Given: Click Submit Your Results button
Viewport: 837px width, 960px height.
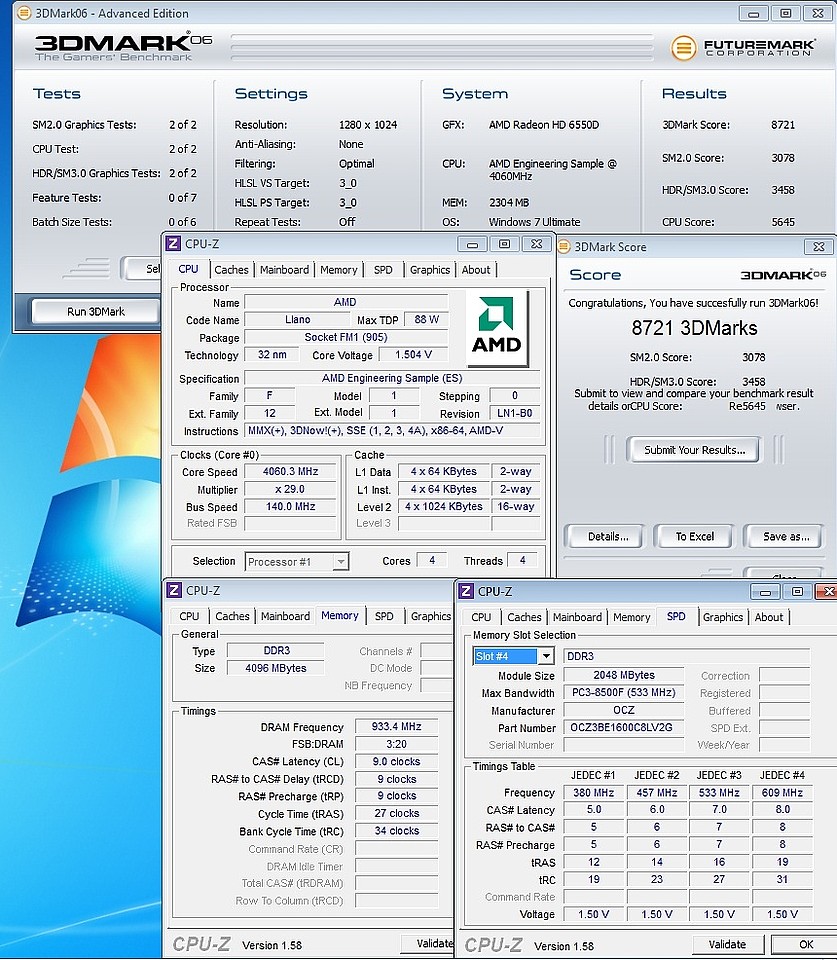Looking at the screenshot, I should [x=694, y=450].
